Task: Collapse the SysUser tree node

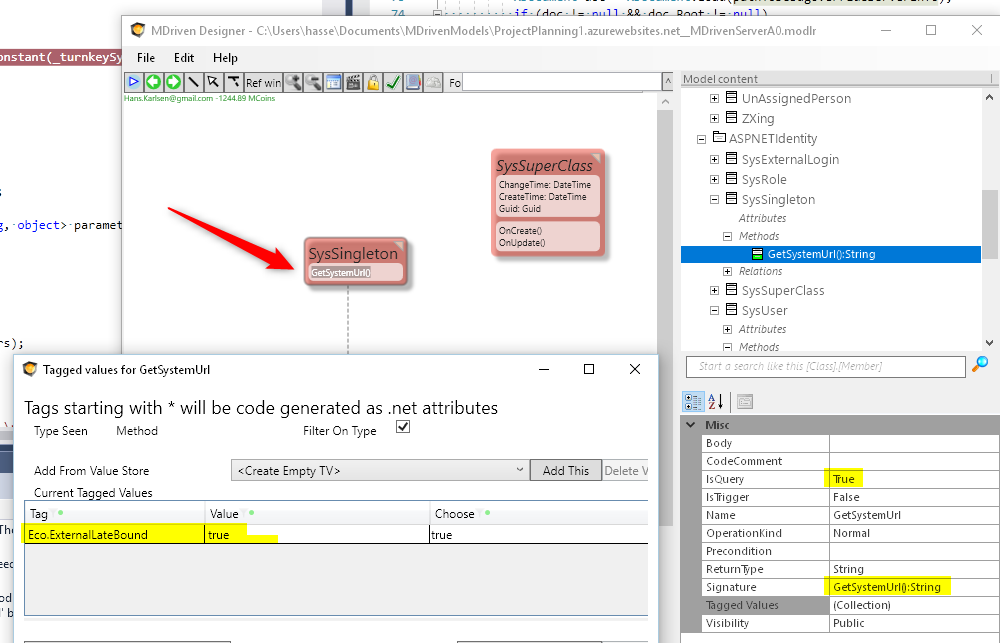Action: tap(714, 310)
